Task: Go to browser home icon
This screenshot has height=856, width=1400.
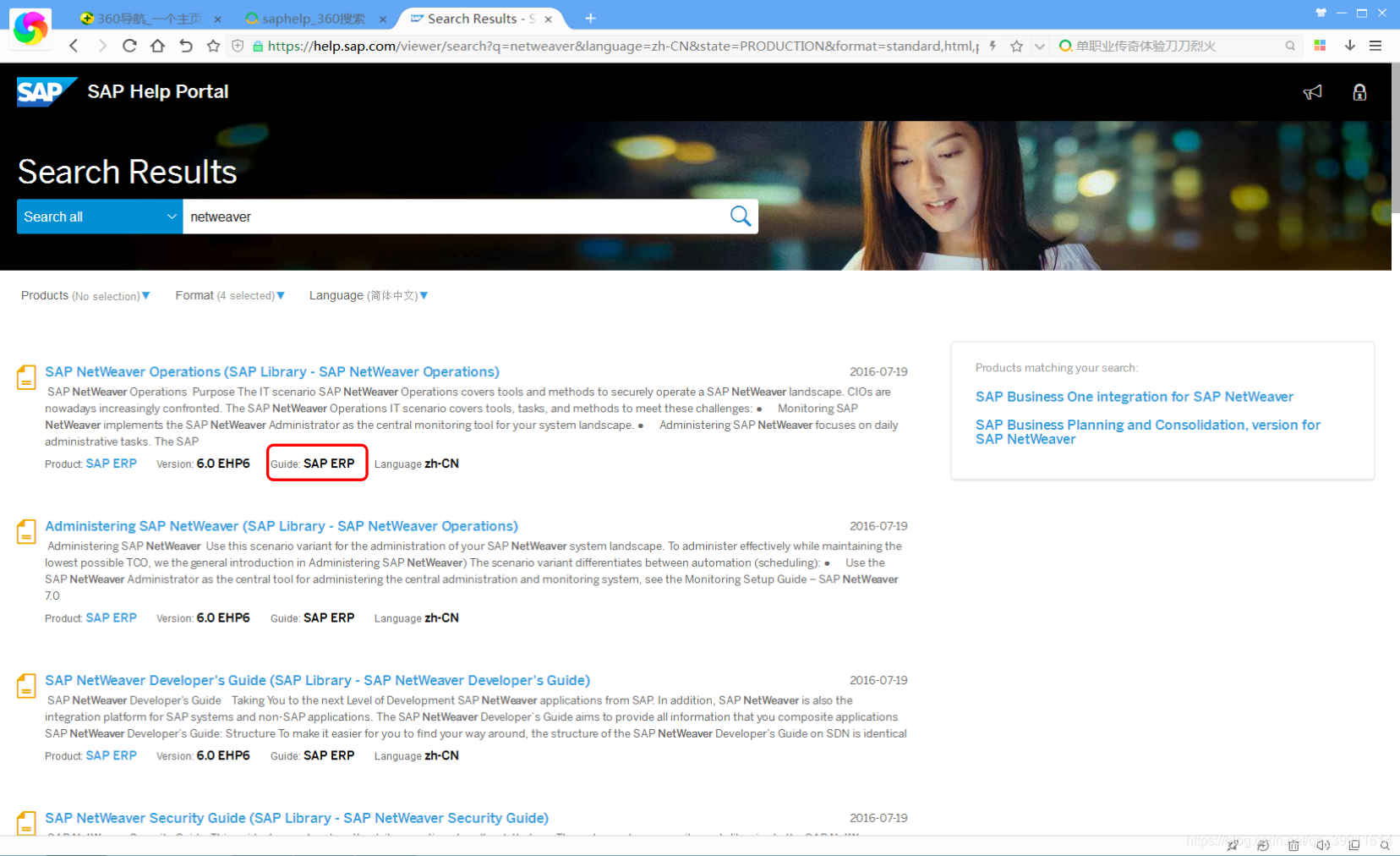Action: pyautogui.click(x=157, y=46)
